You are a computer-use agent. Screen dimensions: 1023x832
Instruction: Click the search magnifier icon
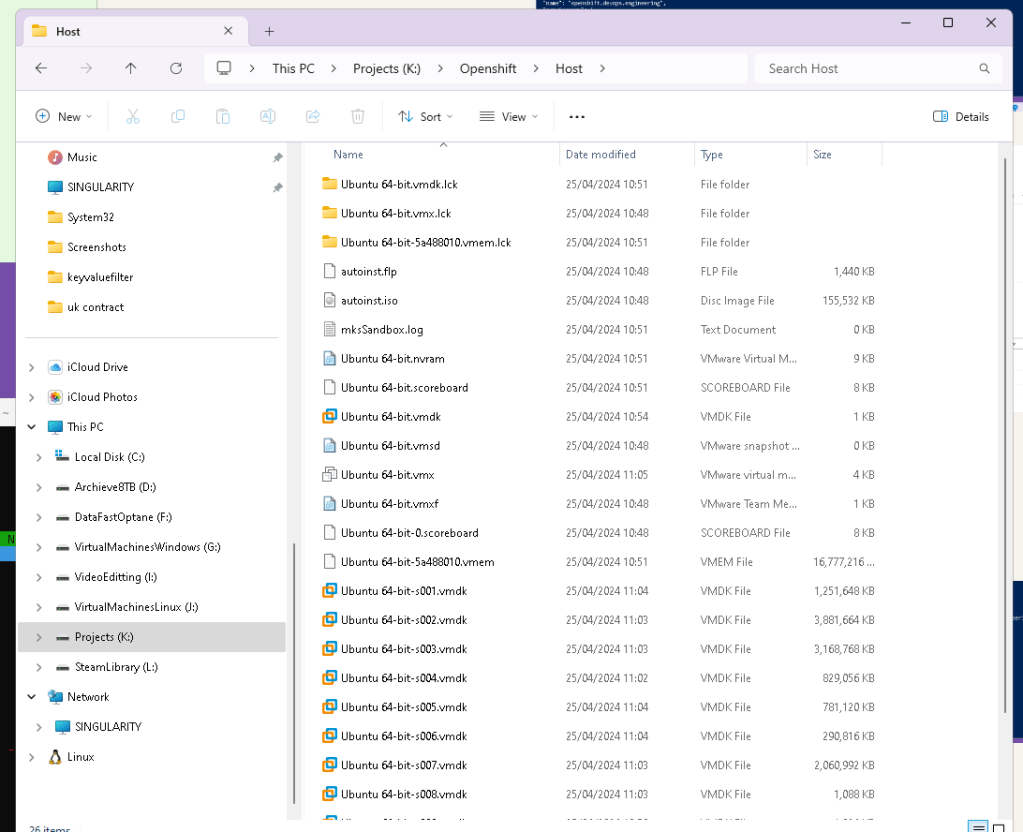[x=985, y=69]
